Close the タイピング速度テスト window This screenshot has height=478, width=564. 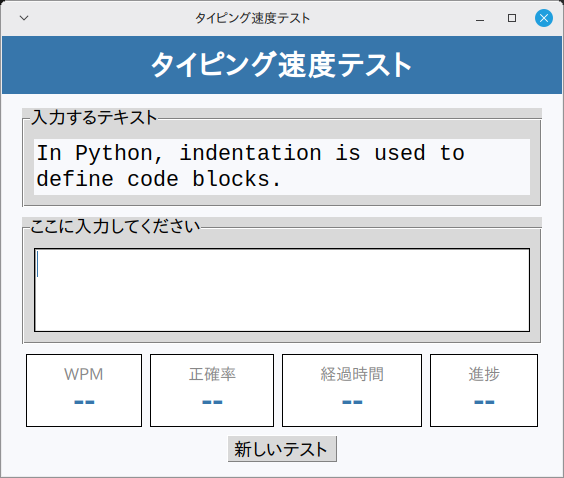click(x=544, y=18)
